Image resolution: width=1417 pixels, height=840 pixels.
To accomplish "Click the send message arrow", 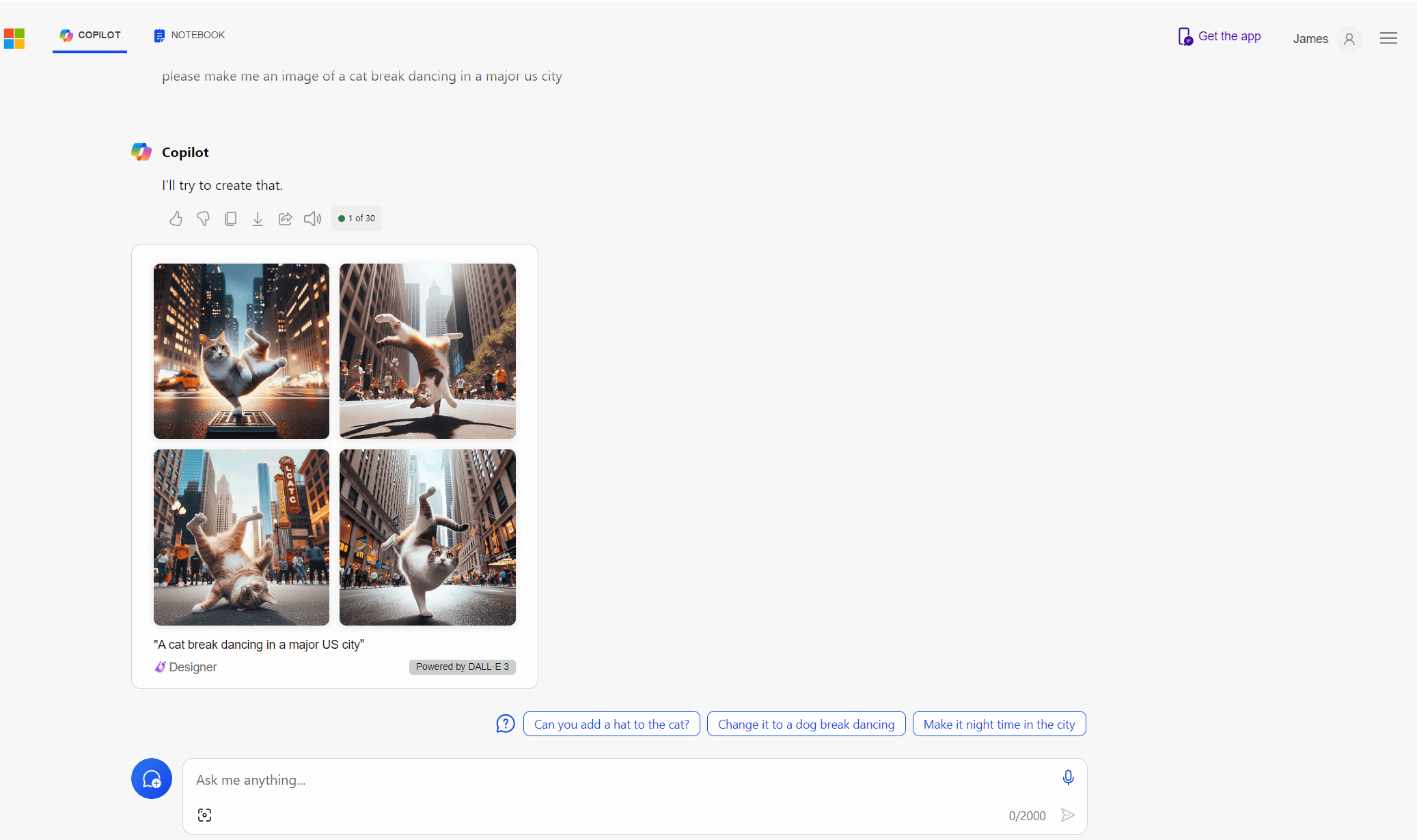I will click(x=1068, y=815).
